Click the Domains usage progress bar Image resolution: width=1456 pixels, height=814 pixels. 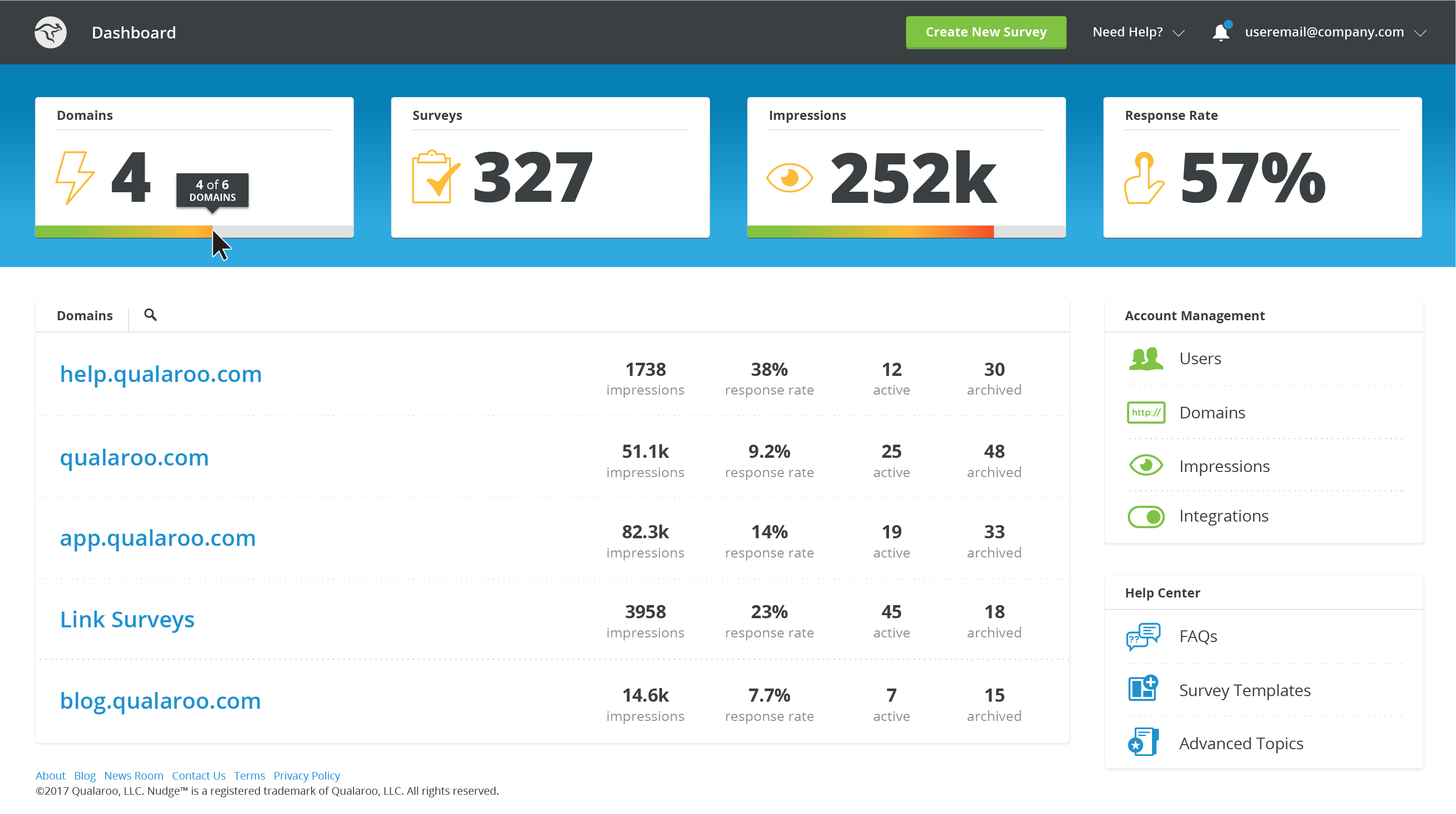pos(194,232)
